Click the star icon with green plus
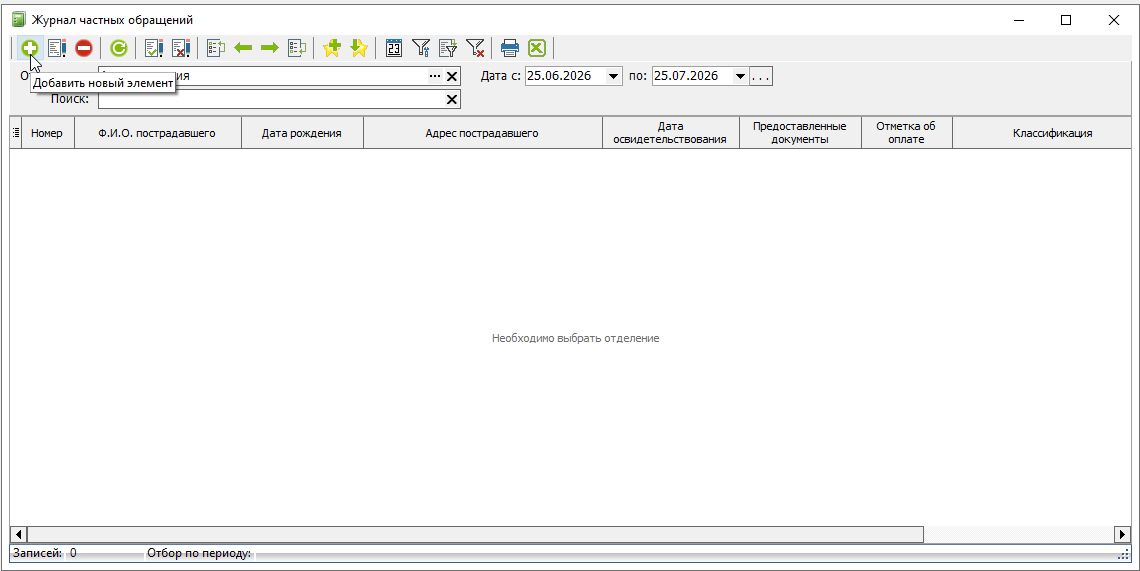The image size is (1140, 571). [x=332, y=49]
